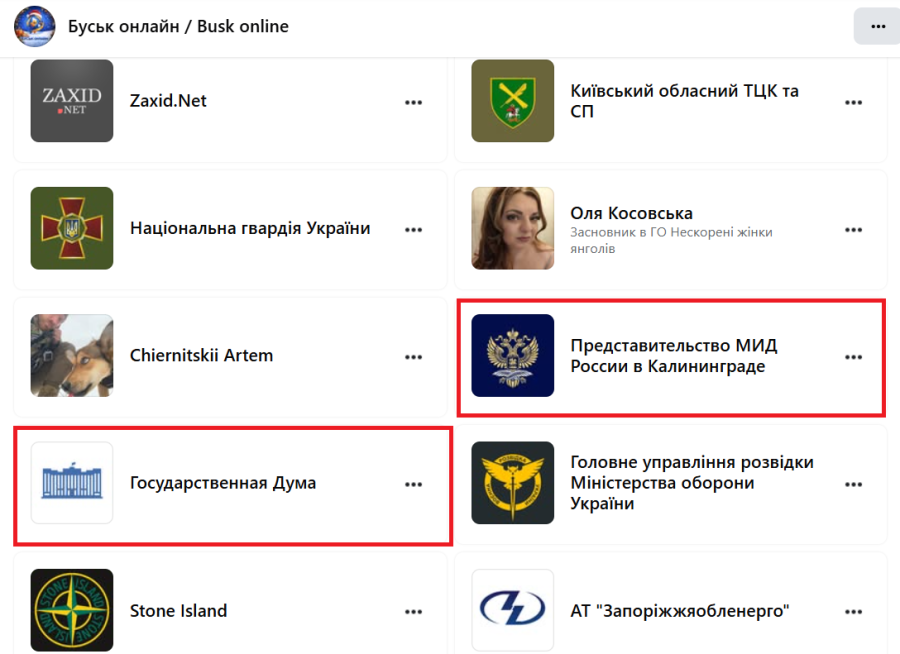Image resolution: width=900 pixels, height=654 pixels.
Task: Open more options for Національна гвардія України
Action: pos(413,230)
